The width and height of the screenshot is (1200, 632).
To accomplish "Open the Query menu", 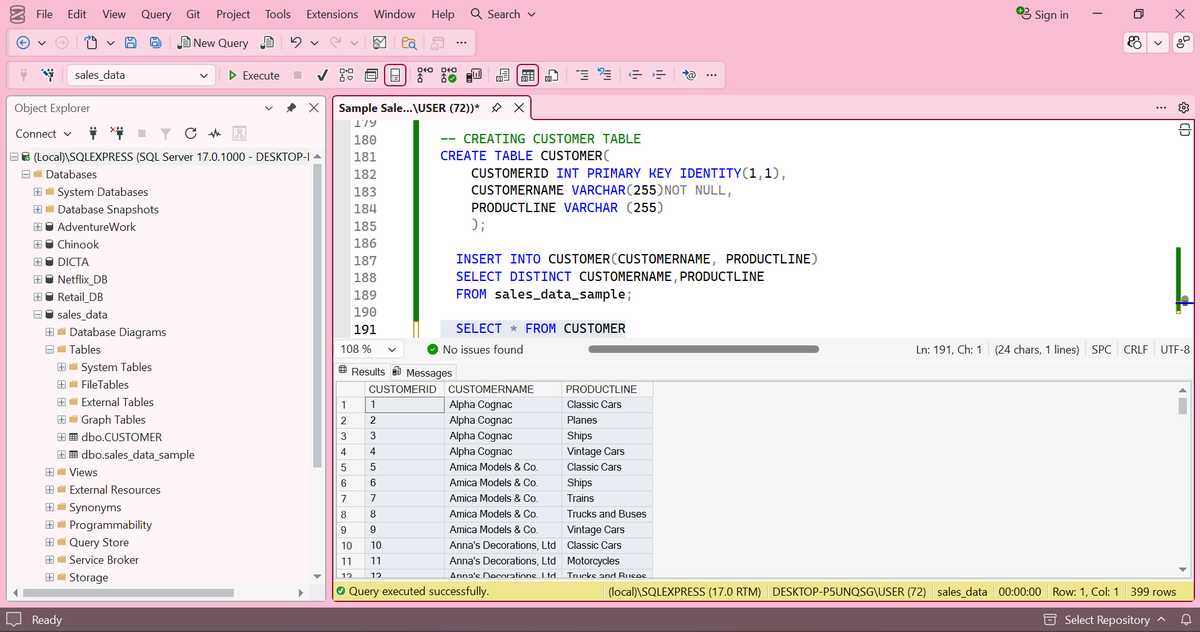I will pyautogui.click(x=156, y=14).
